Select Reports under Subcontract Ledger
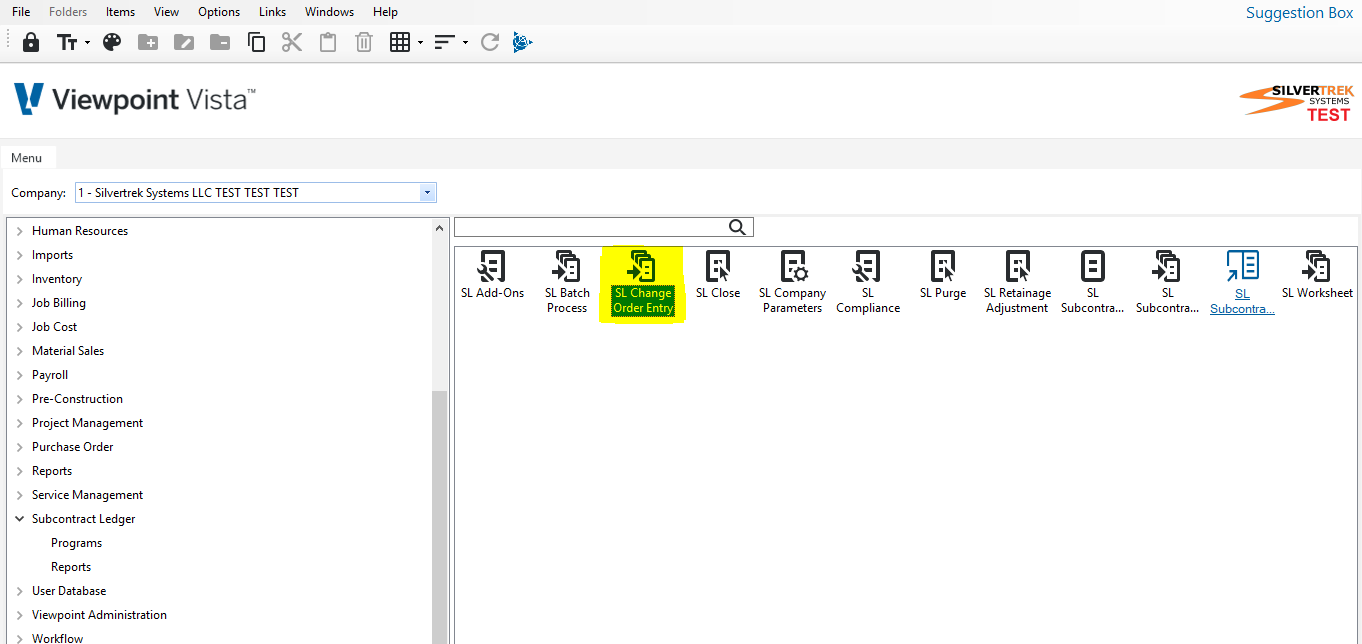The width and height of the screenshot is (1362, 644). [71, 567]
